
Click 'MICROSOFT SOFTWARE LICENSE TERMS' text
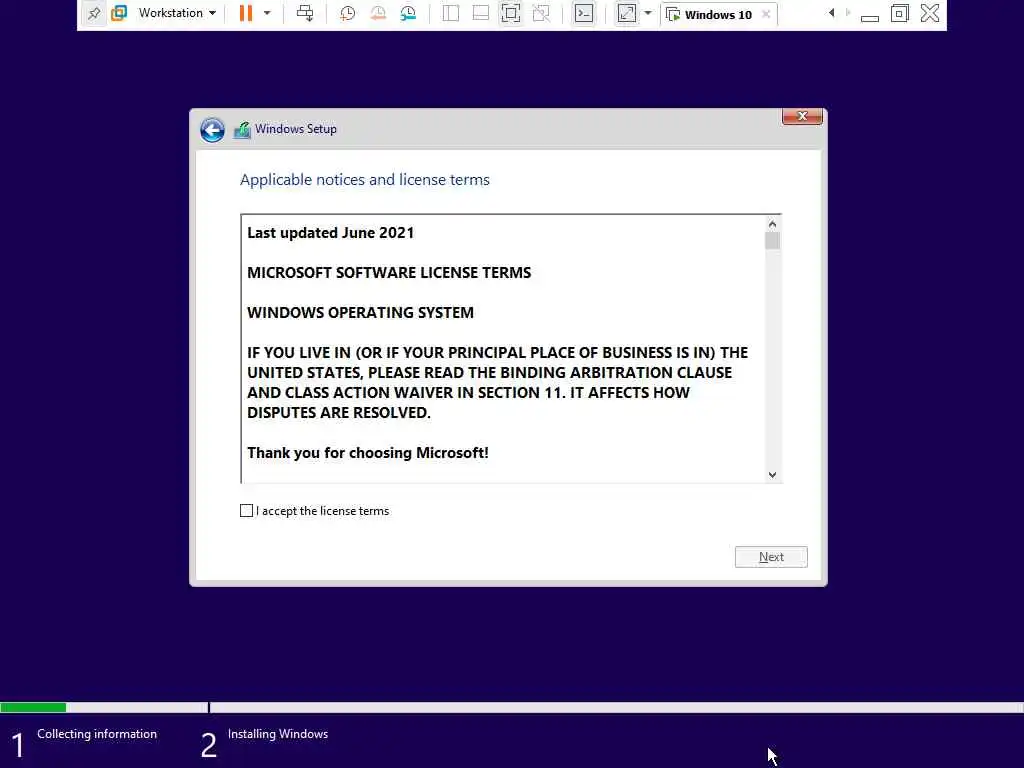[389, 273]
